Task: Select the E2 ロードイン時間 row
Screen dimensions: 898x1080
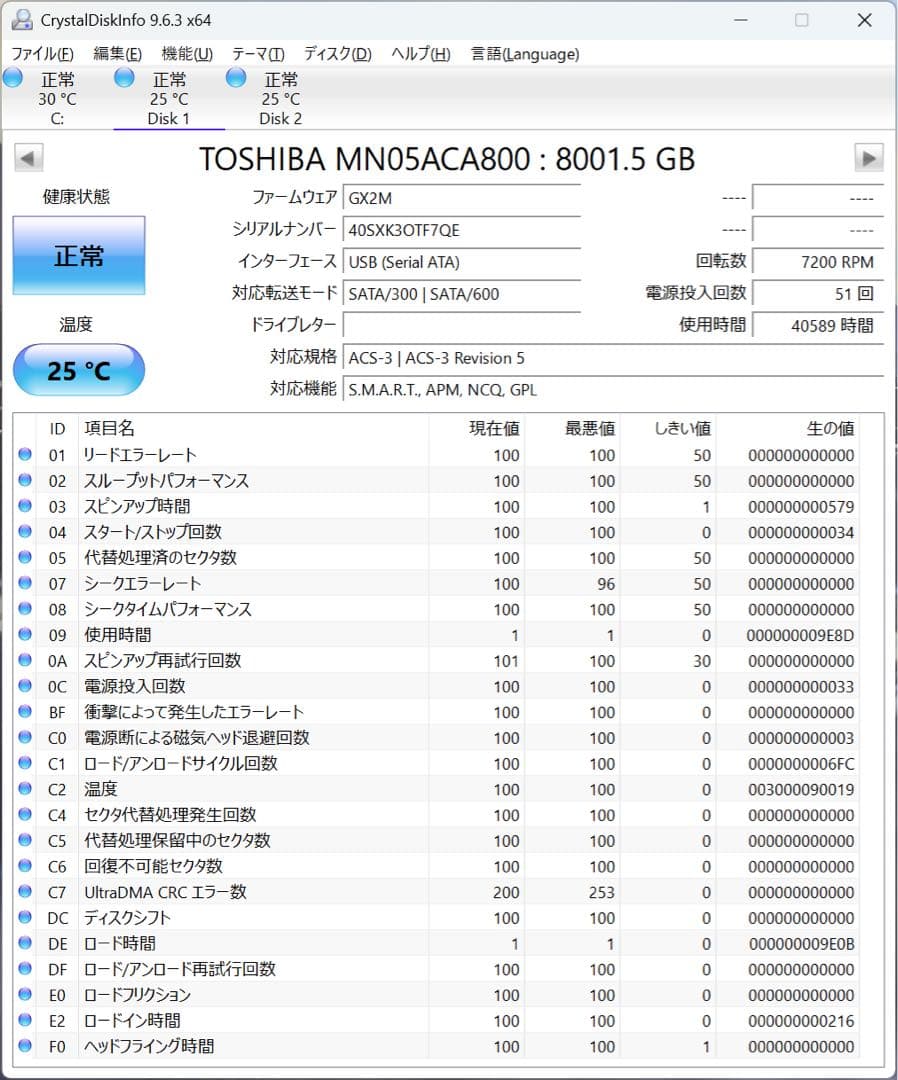Action: [437, 1020]
